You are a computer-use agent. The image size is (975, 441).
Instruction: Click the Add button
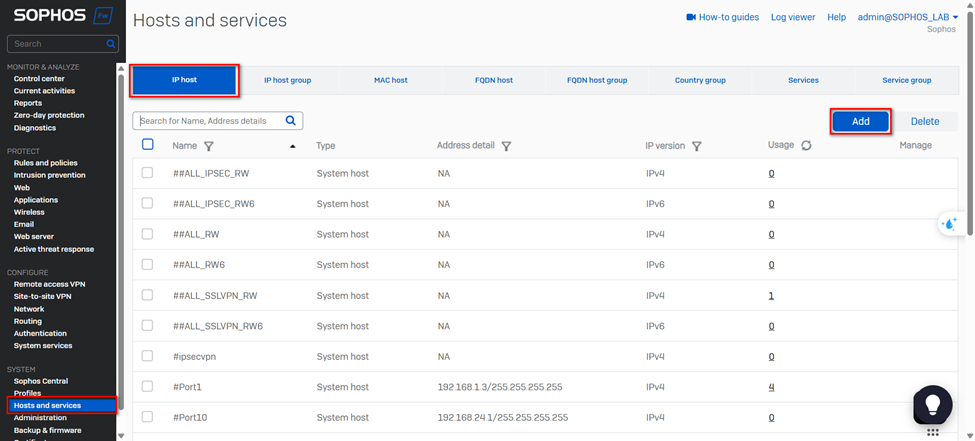[860, 121]
